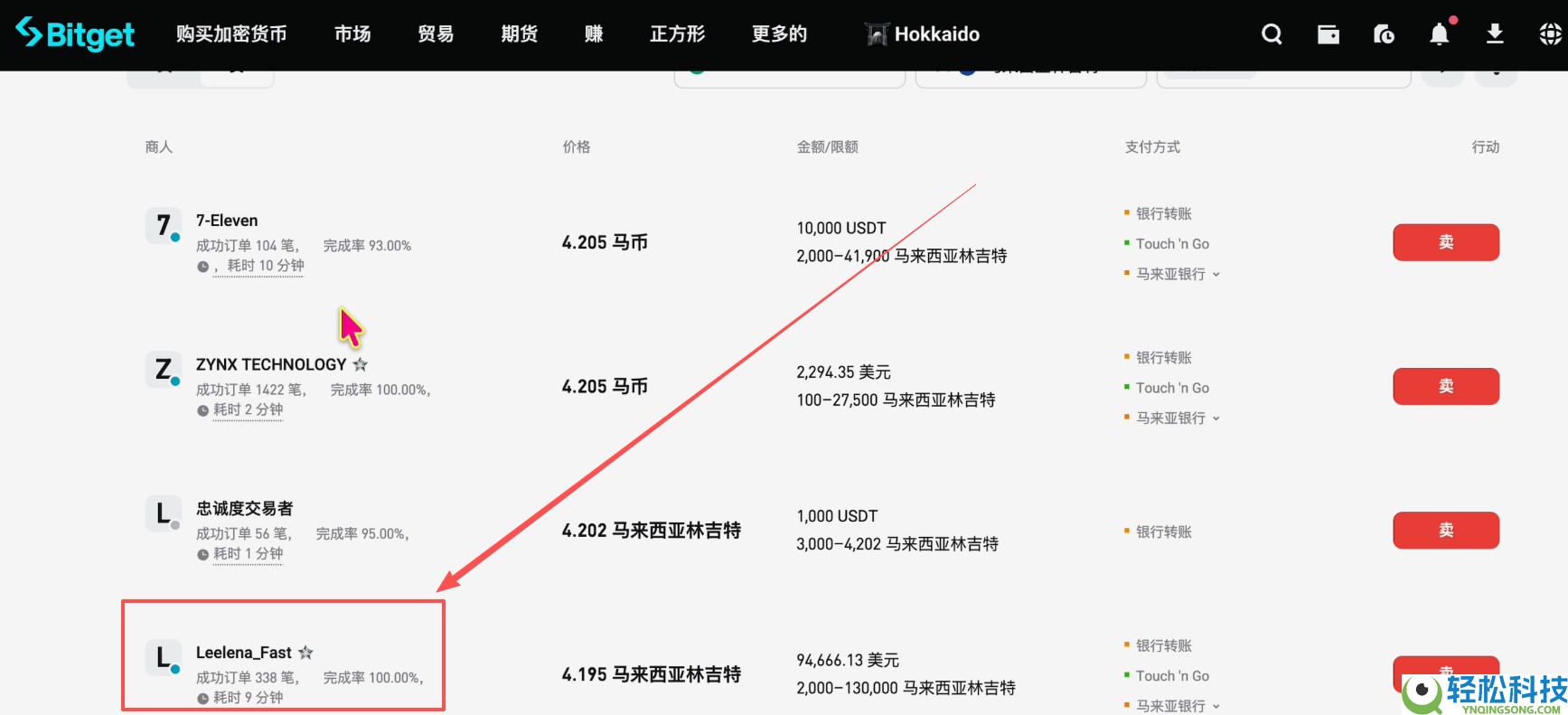Open the notifications bell icon
This screenshot has width=1568, height=715.
(x=1440, y=34)
